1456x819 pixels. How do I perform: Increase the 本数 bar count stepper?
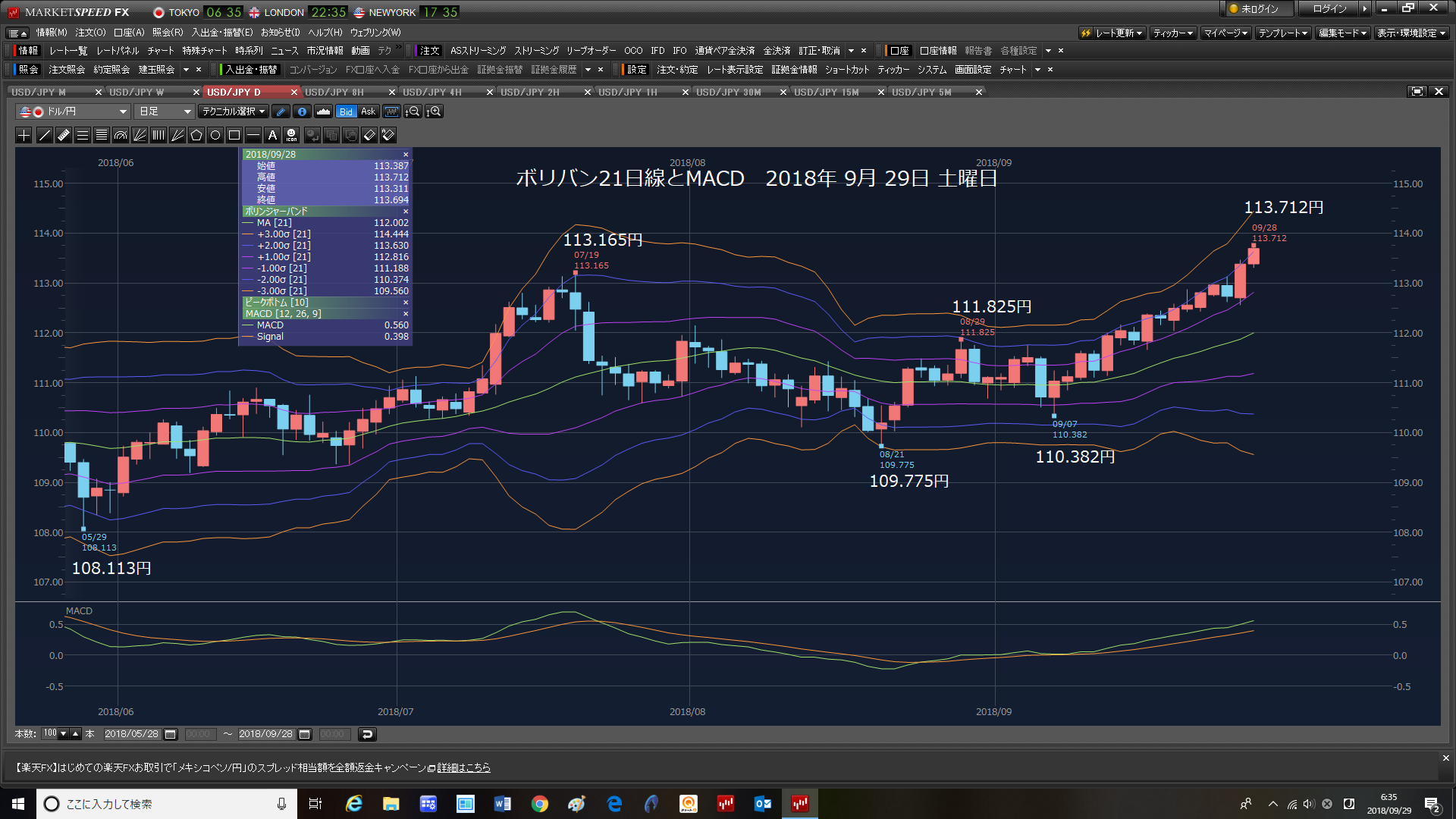pos(75,734)
